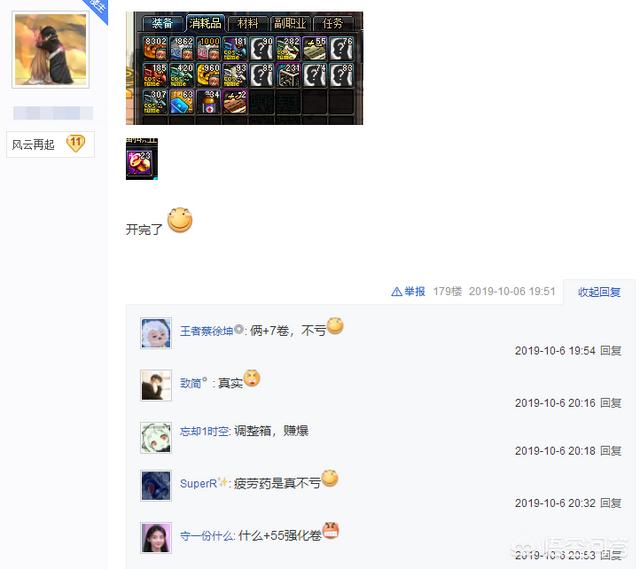Image resolution: width=640 pixels, height=569 pixels.
Task: Reply to the 19:54 comment with 回复
Action: tap(611, 351)
